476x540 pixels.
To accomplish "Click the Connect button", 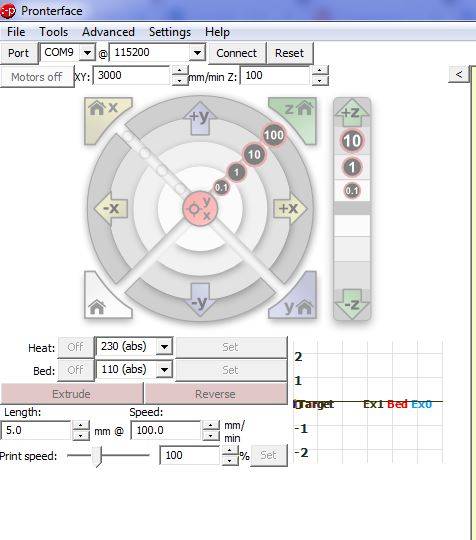I will point(237,53).
